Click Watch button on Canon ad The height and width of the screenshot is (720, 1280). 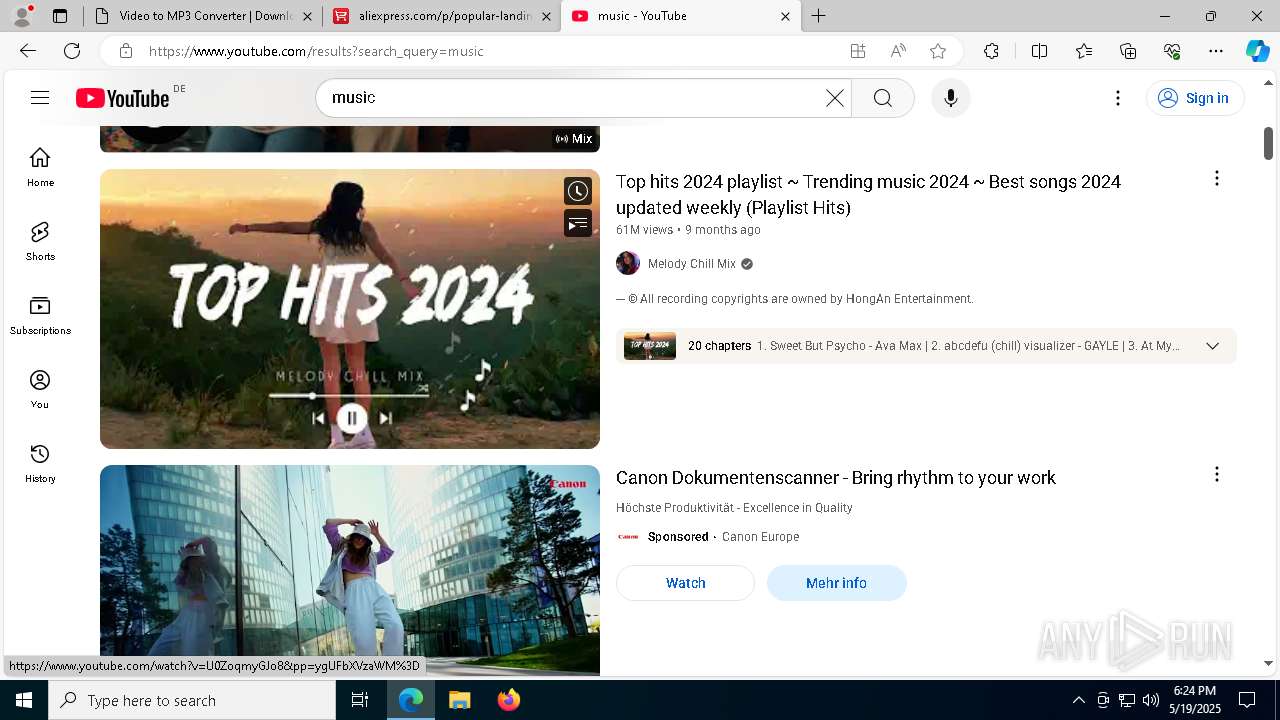[685, 583]
